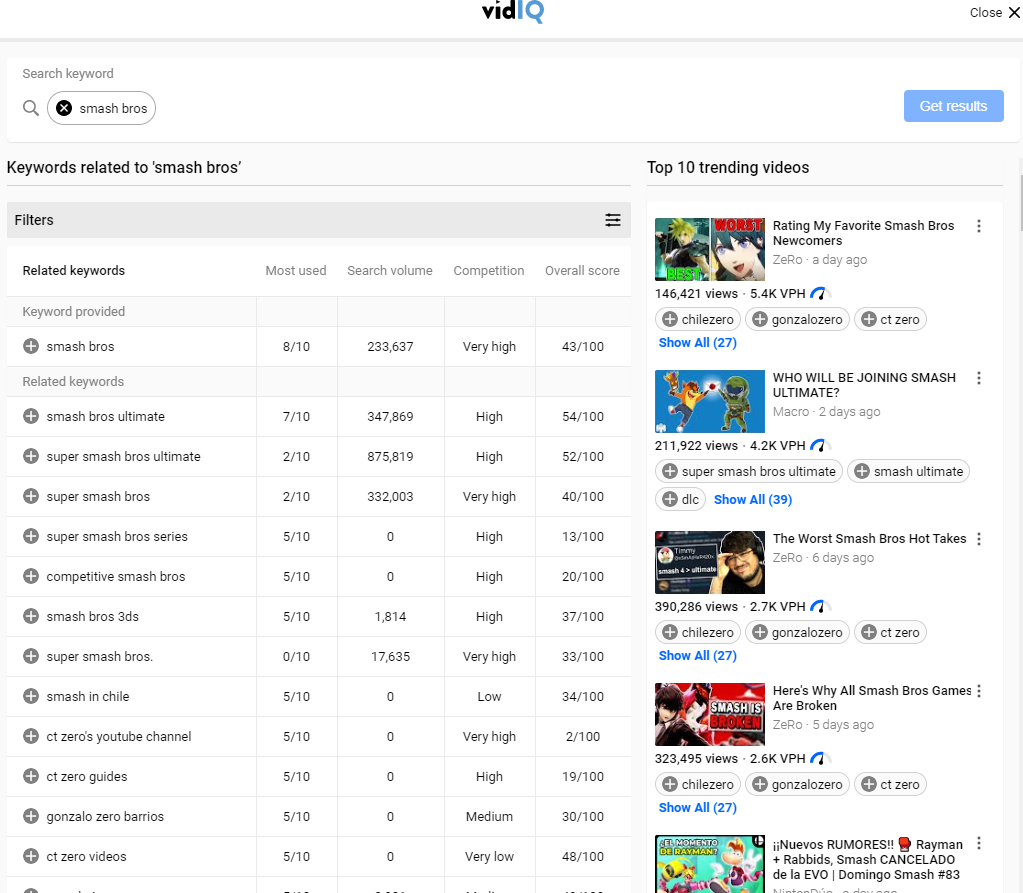This screenshot has width=1023, height=893.
Task: Add 'dlc' tag chip
Action: click(680, 499)
